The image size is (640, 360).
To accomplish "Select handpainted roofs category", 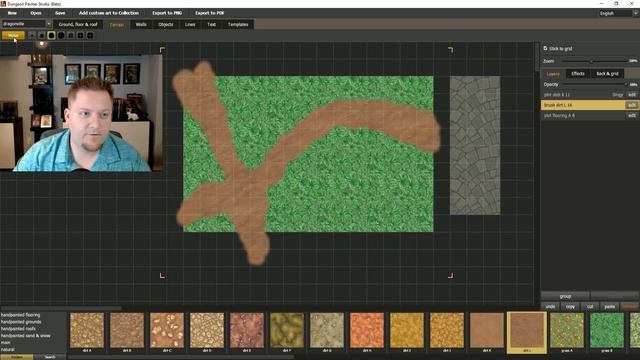I will [x=18, y=329].
